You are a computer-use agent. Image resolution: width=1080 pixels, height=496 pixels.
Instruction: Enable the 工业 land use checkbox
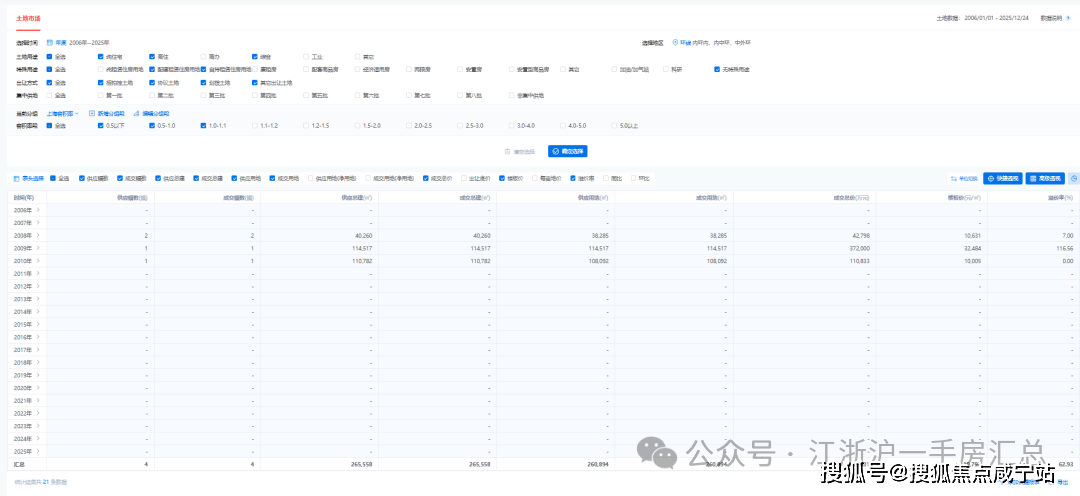click(x=306, y=57)
